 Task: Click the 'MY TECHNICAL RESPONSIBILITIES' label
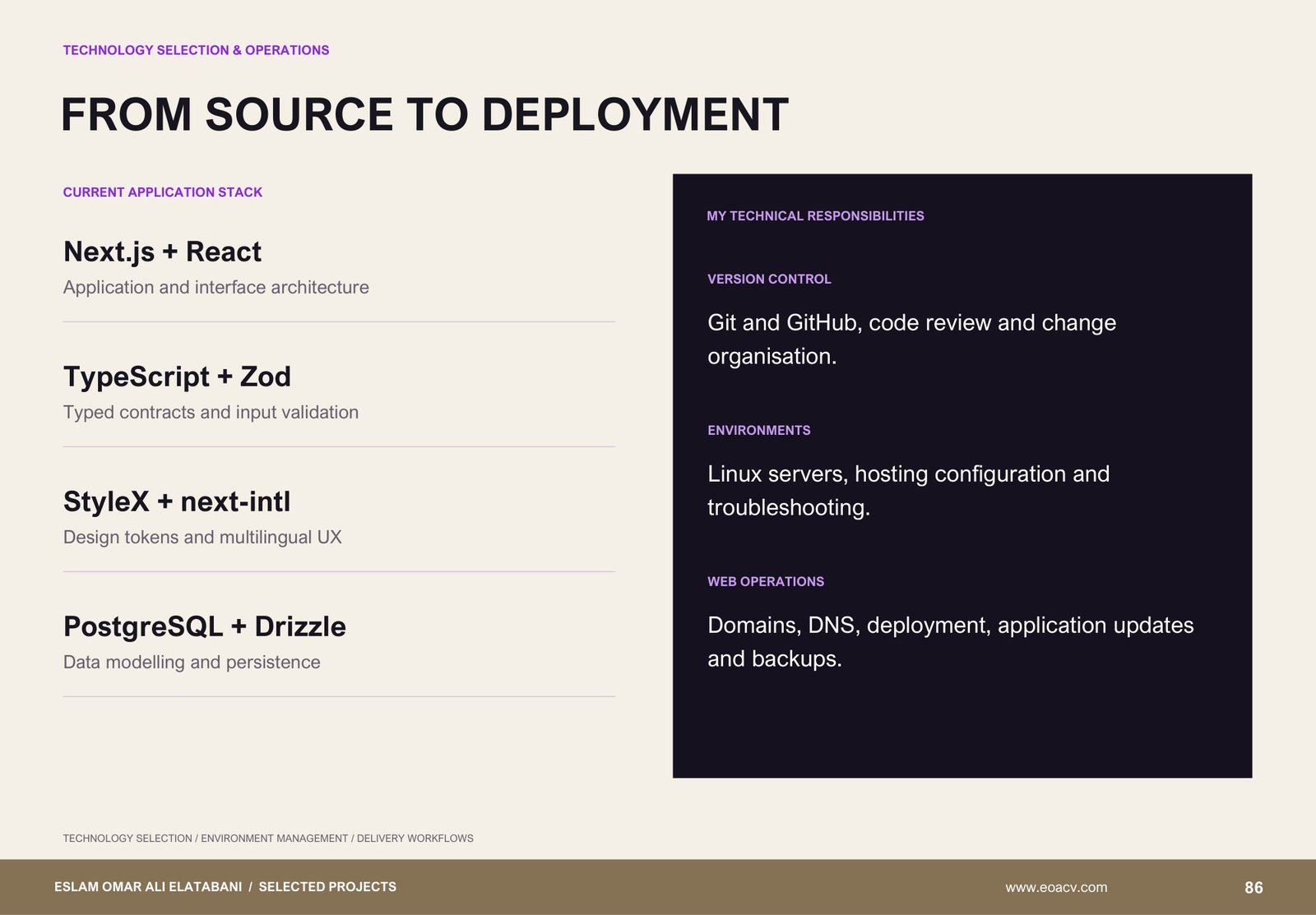815,216
